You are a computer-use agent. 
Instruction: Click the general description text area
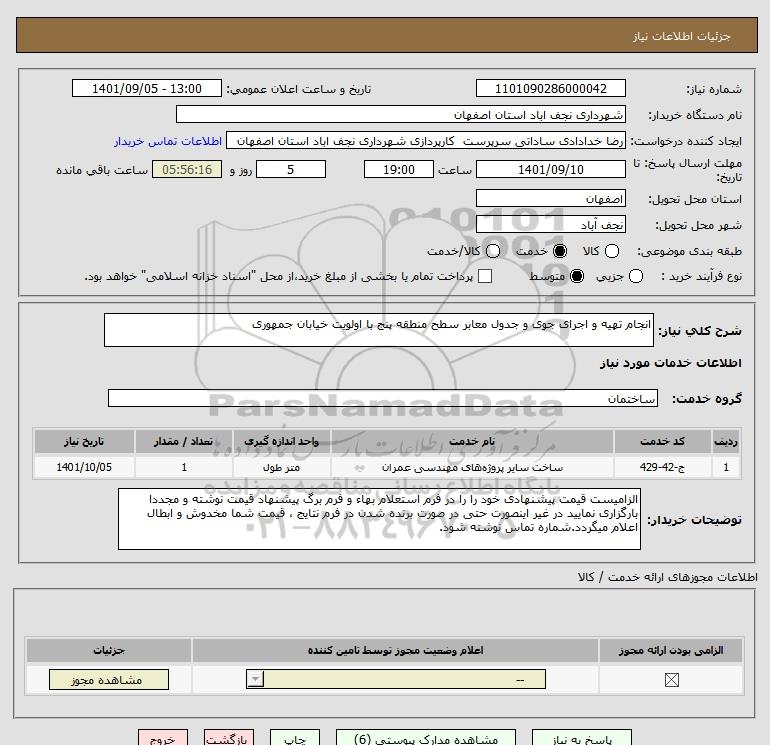coord(379,330)
